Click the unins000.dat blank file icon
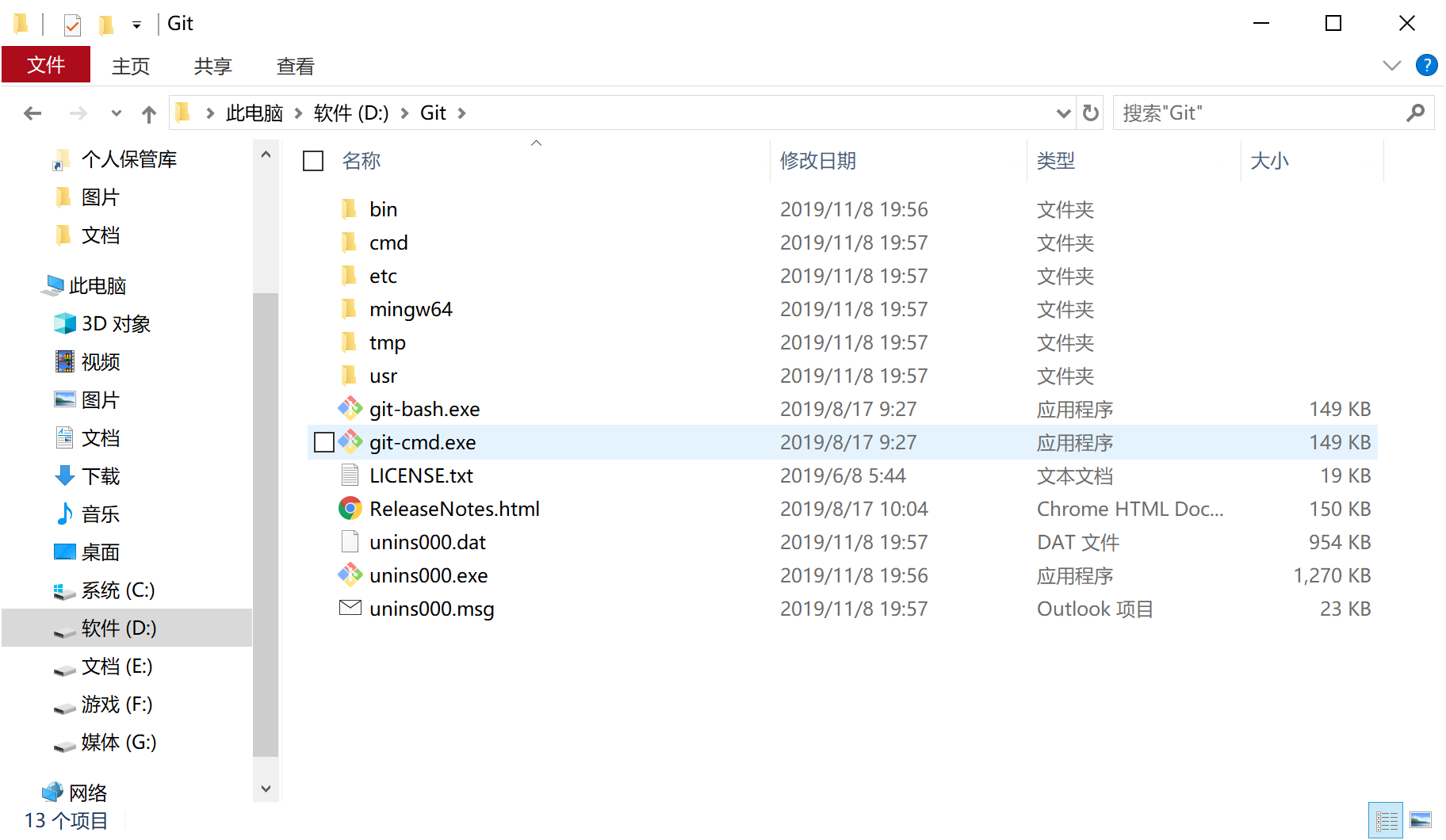The height and width of the screenshot is (840, 1446). coord(350,542)
